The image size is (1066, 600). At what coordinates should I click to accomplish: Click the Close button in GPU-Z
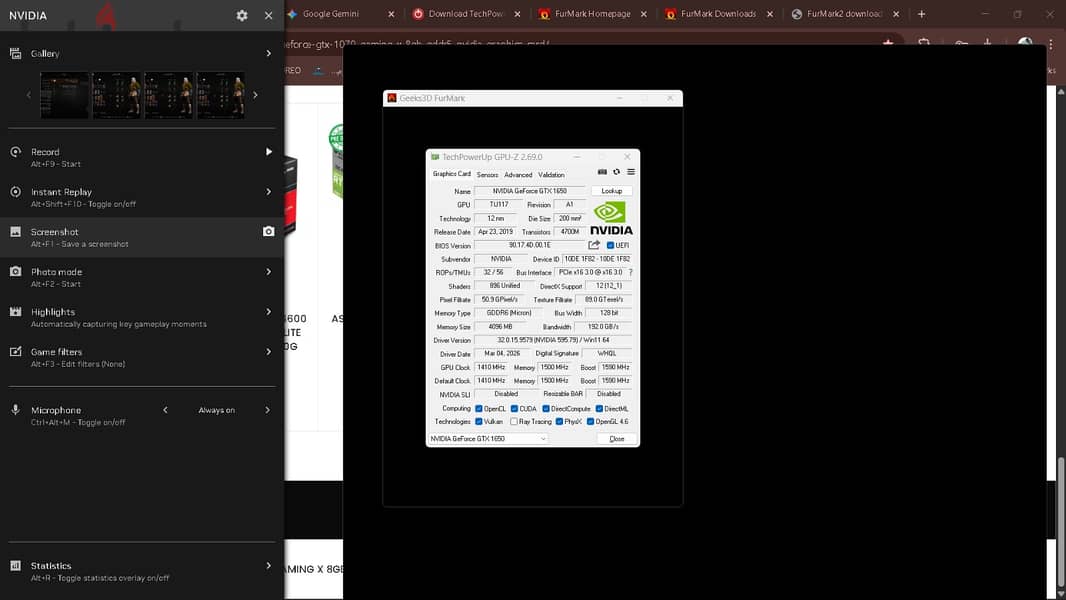[x=617, y=439]
